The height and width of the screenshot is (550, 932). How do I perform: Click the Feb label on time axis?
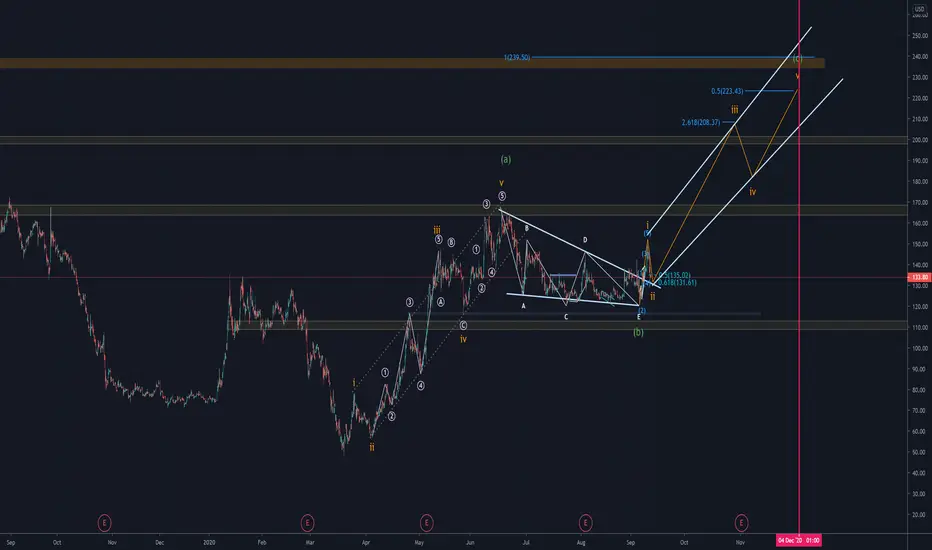pyautogui.click(x=262, y=542)
